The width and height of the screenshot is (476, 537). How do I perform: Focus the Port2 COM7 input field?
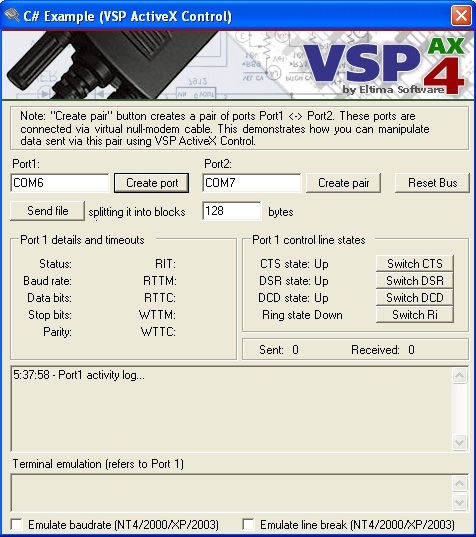coord(252,183)
